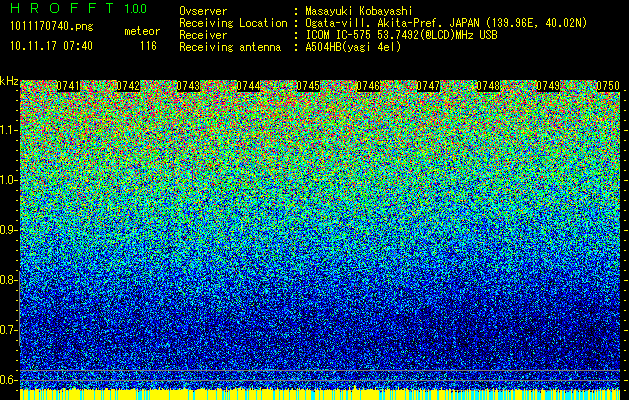629x400 pixels.
Task: Click the 0.7 kHz axis tick label
Action: pos(8,330)
